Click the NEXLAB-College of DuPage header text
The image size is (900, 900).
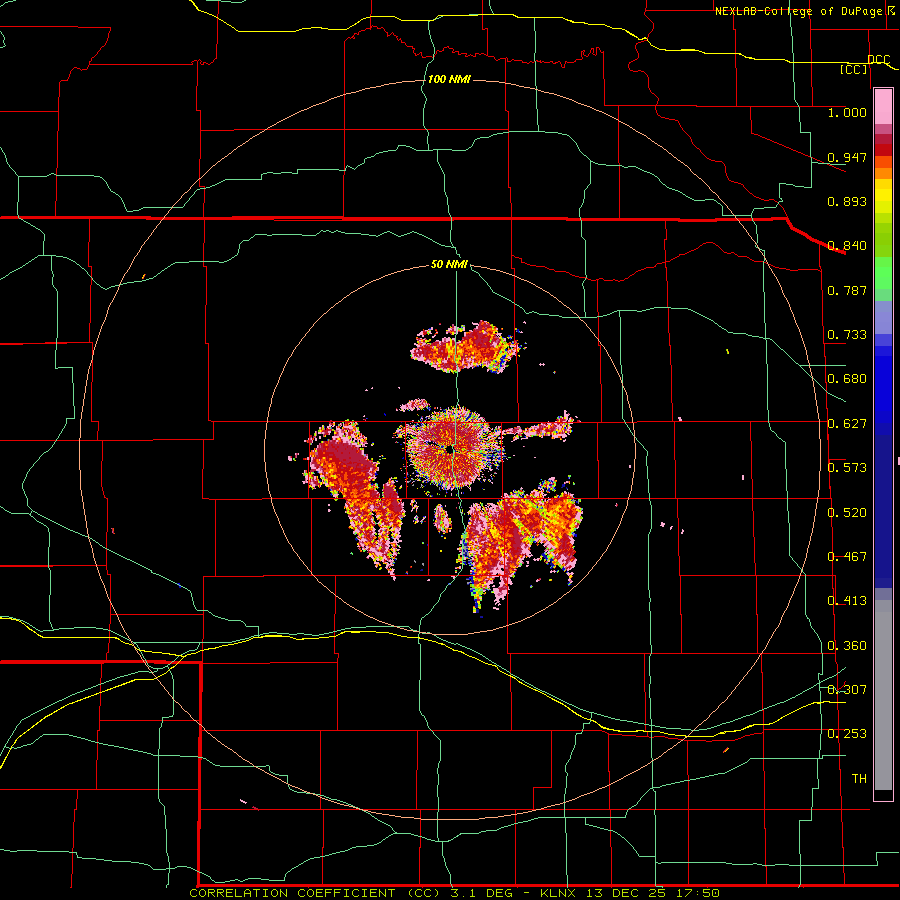pyautogui.click(x=806, y=11)
